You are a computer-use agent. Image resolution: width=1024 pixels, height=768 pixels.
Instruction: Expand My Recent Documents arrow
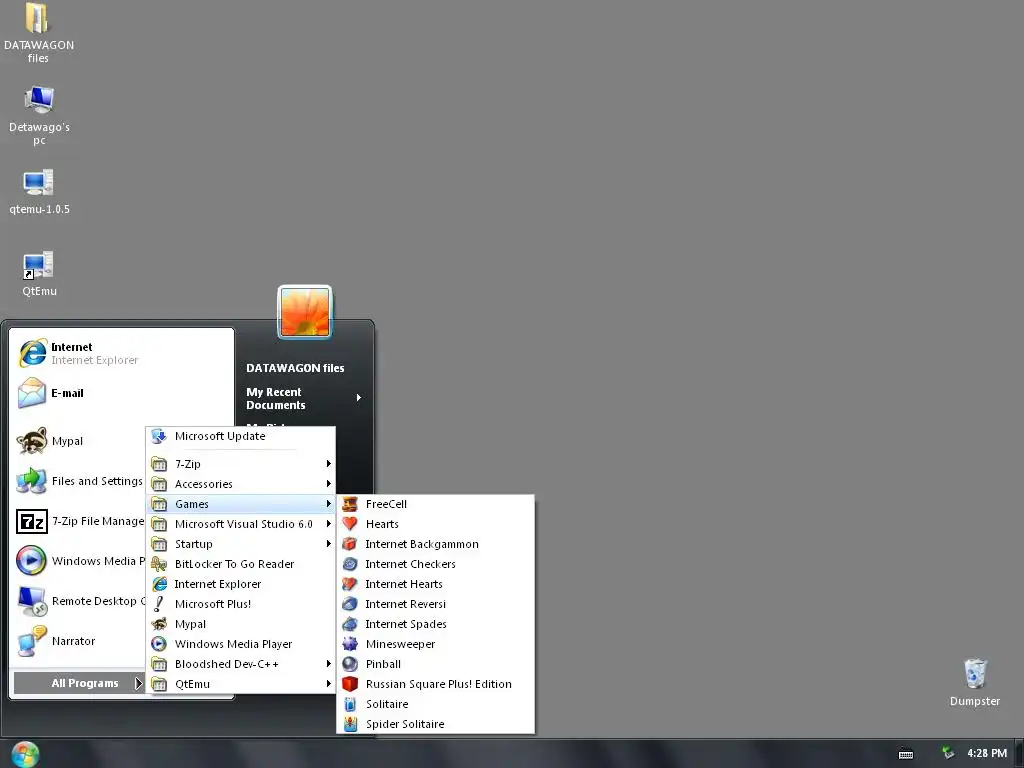click(359, 398)
